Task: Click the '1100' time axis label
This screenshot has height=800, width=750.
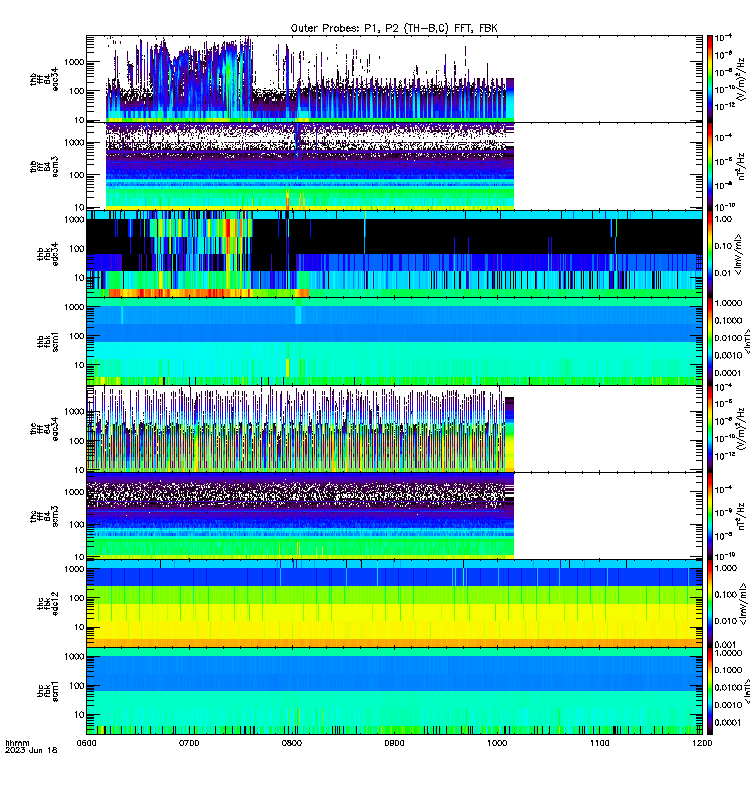Action: click(x=599, y=743)
